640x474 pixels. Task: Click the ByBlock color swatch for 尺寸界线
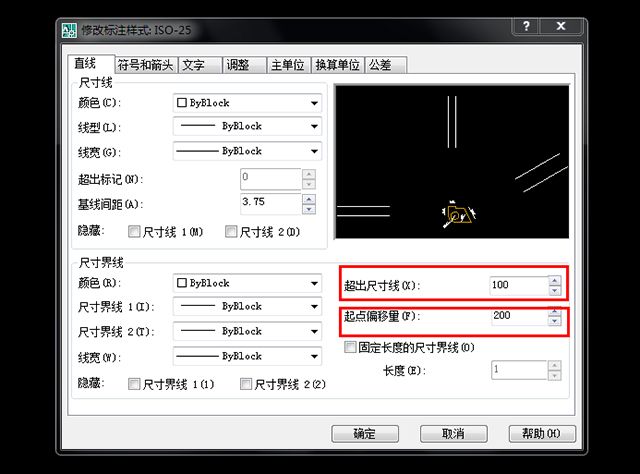point(182,283)
